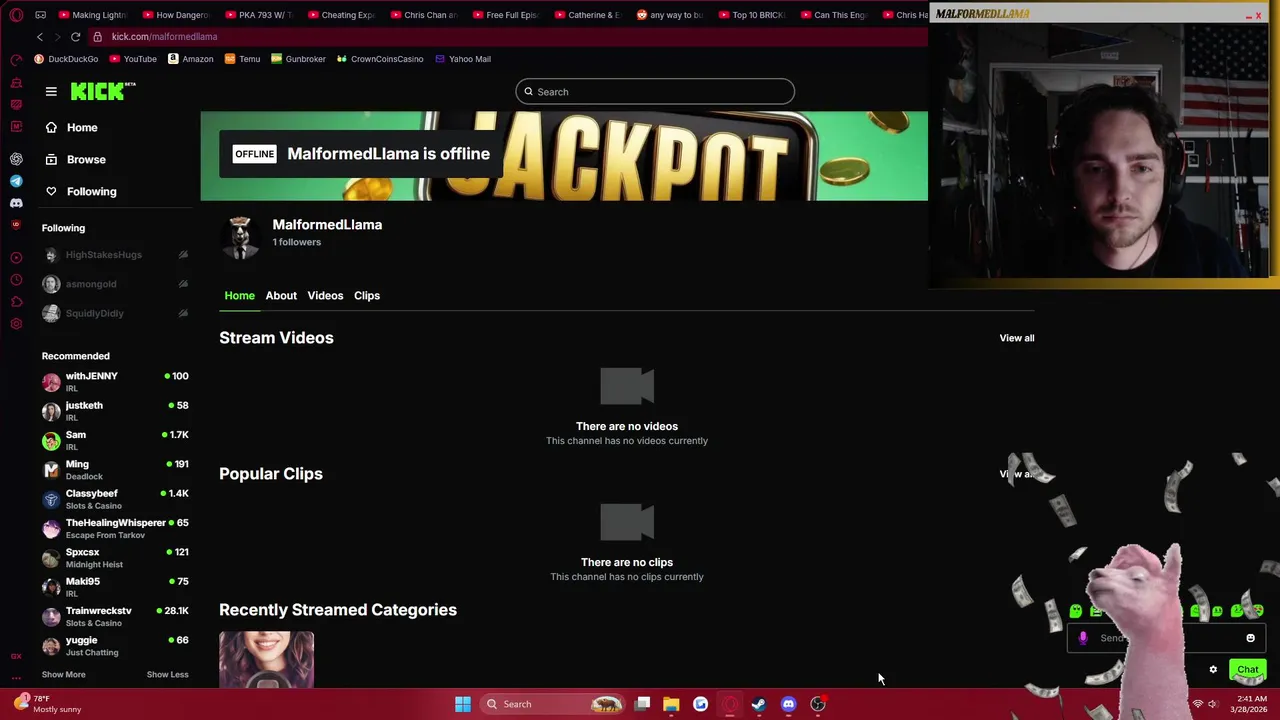Open Opera sidebar settings gear icon
The image size is (1280, 720).
pyautogui.click(x=16, y=323)
